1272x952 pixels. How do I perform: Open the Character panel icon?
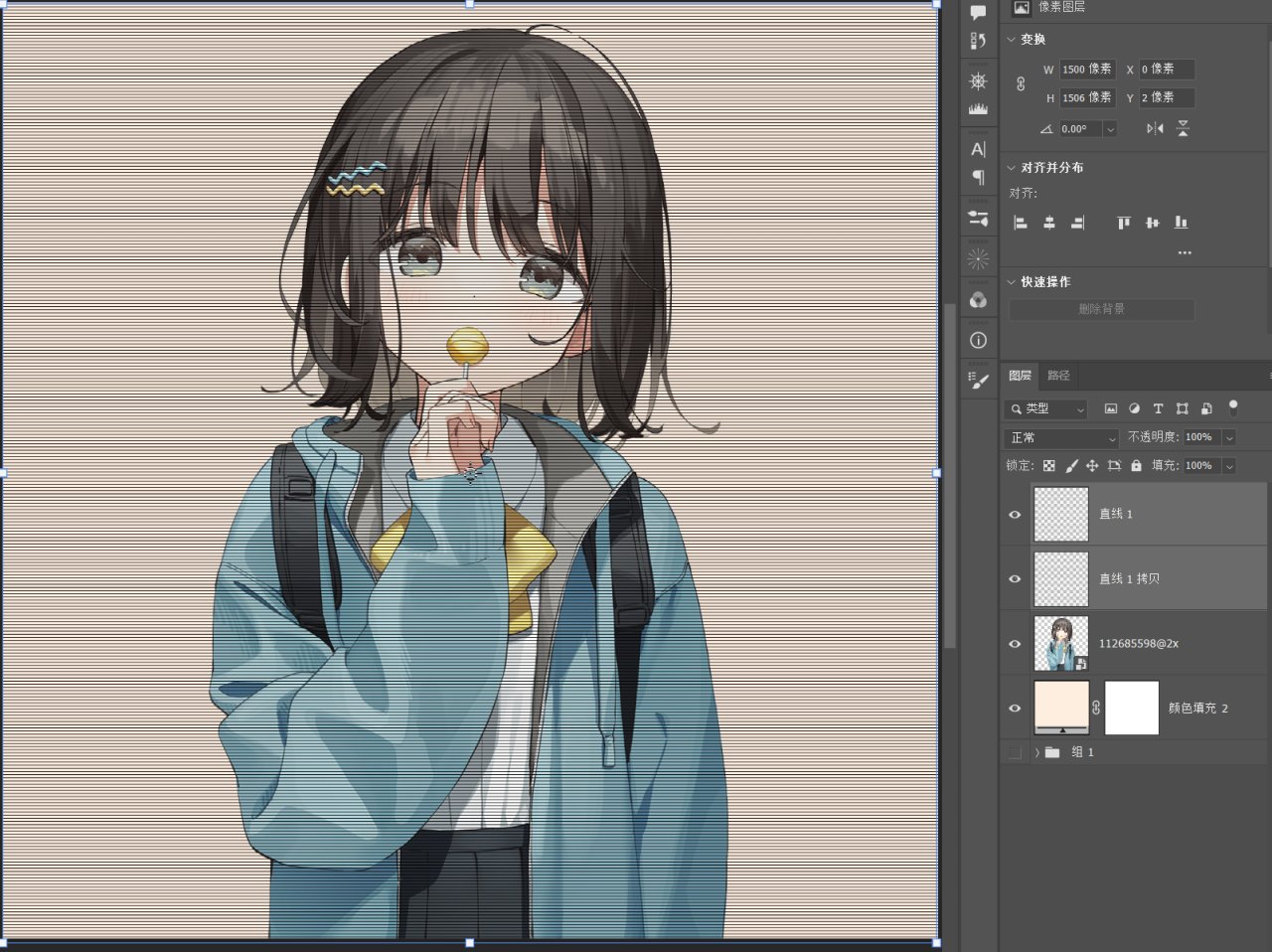point(978,149)
